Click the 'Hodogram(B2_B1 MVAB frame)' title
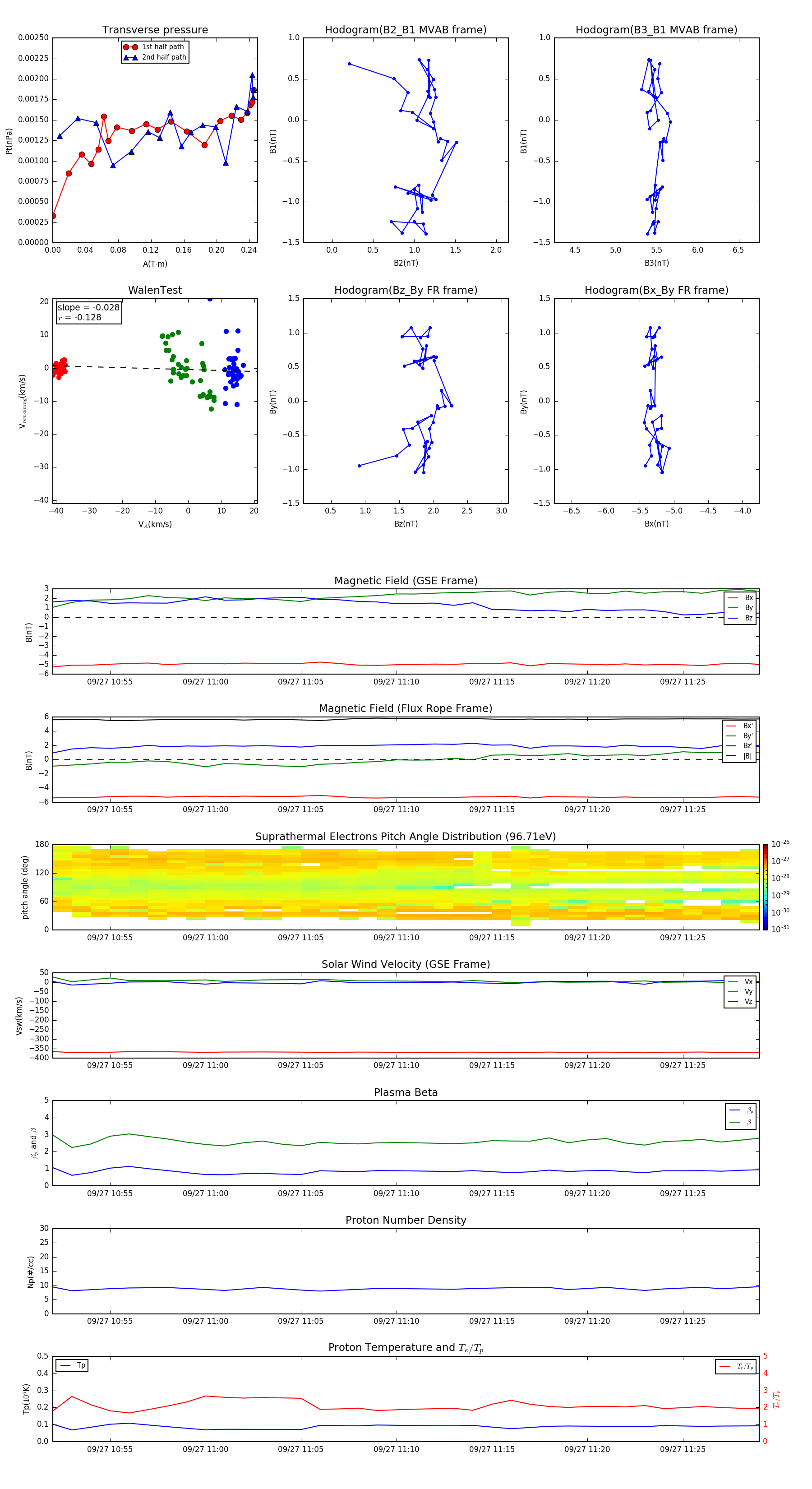 406,30
